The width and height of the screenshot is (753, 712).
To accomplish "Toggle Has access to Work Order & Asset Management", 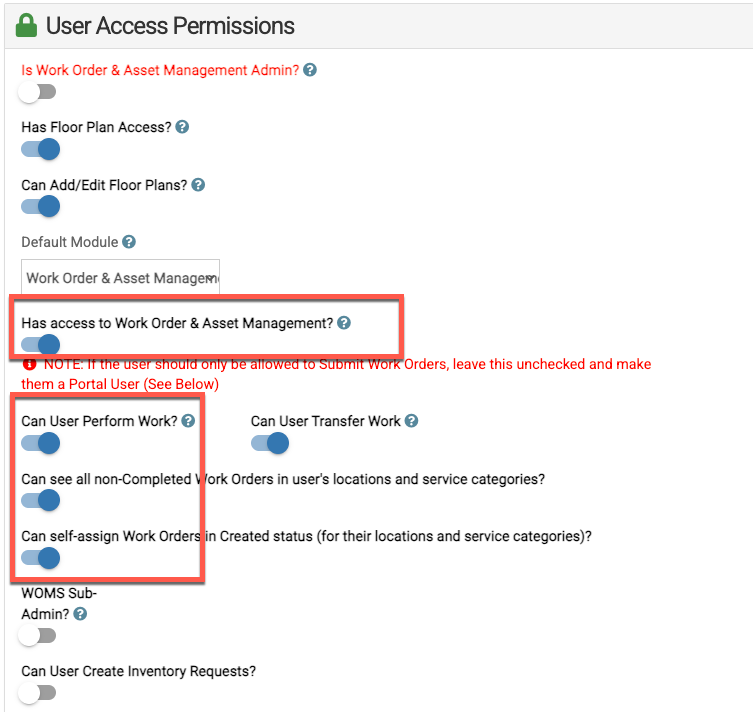I will tap(40, 344).
